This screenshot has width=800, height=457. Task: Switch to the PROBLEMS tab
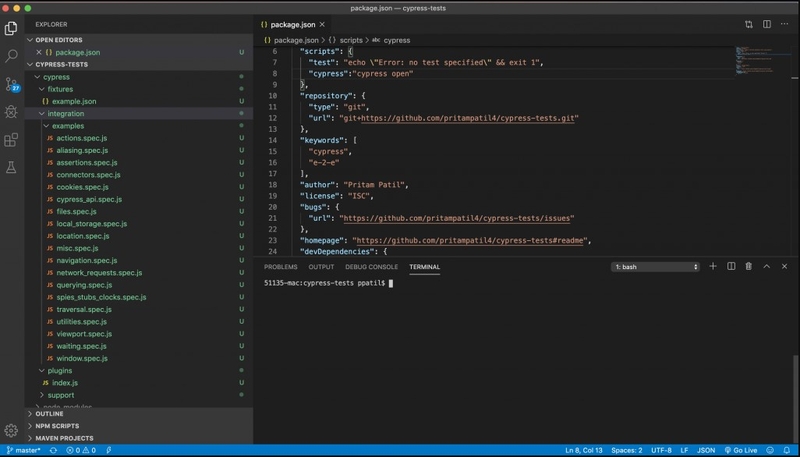pos(281,267)
